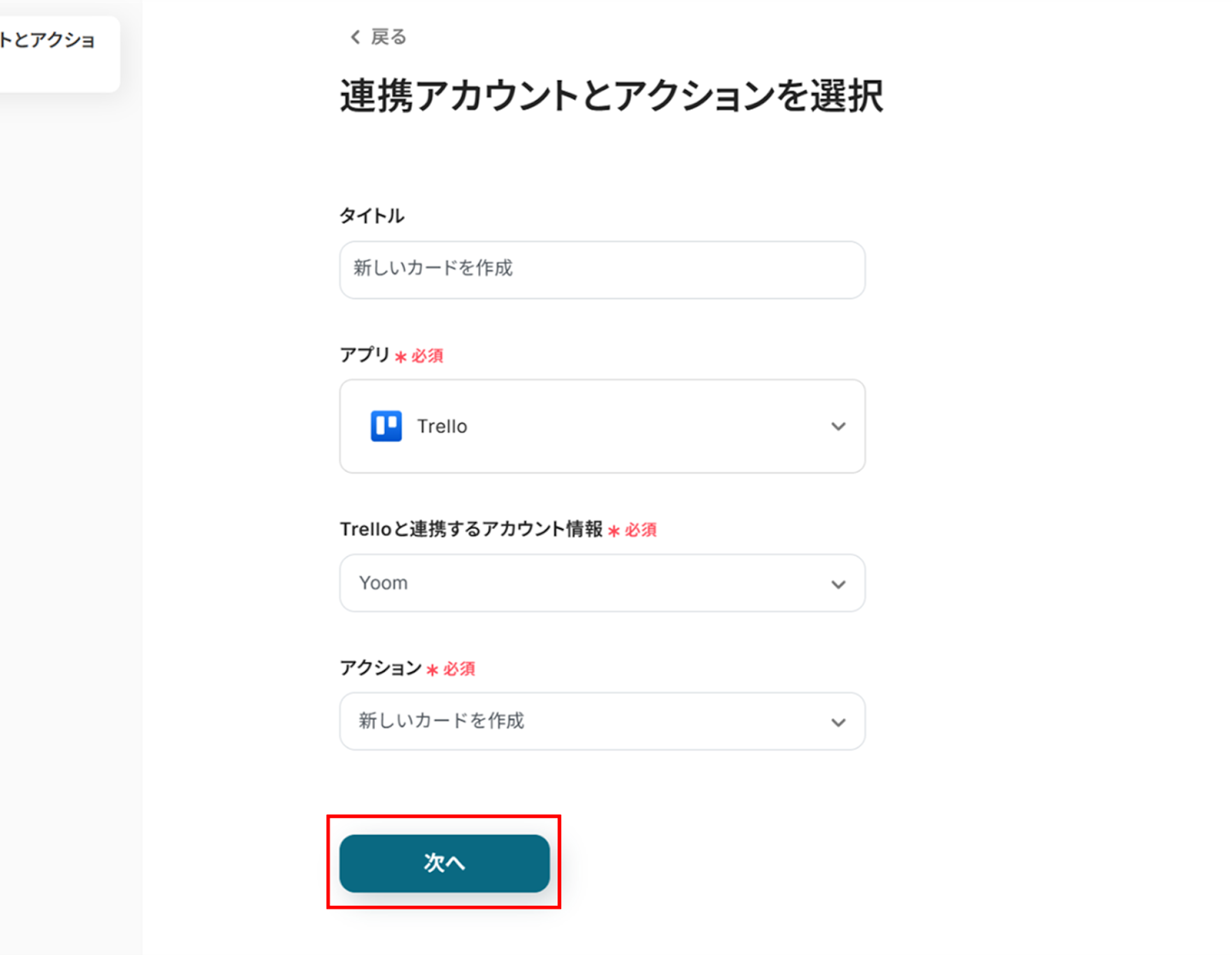
Task: Go back via the 戻る link
Action: pos(388,37)
